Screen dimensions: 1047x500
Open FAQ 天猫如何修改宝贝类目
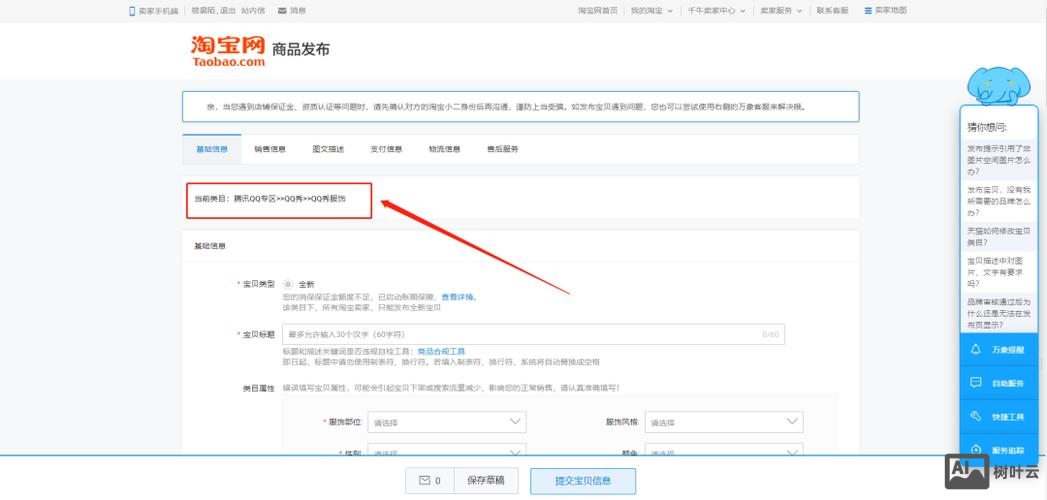[x=999, y=236]
